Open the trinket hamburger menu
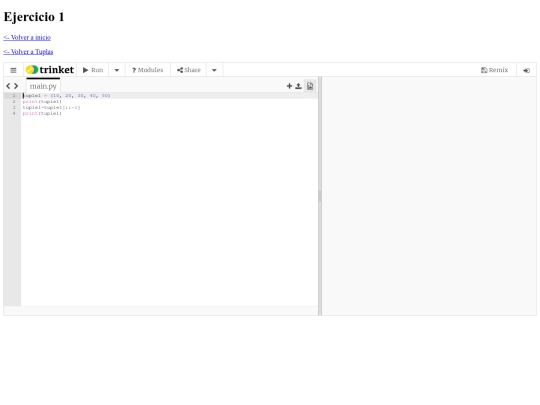 [13, 70]
